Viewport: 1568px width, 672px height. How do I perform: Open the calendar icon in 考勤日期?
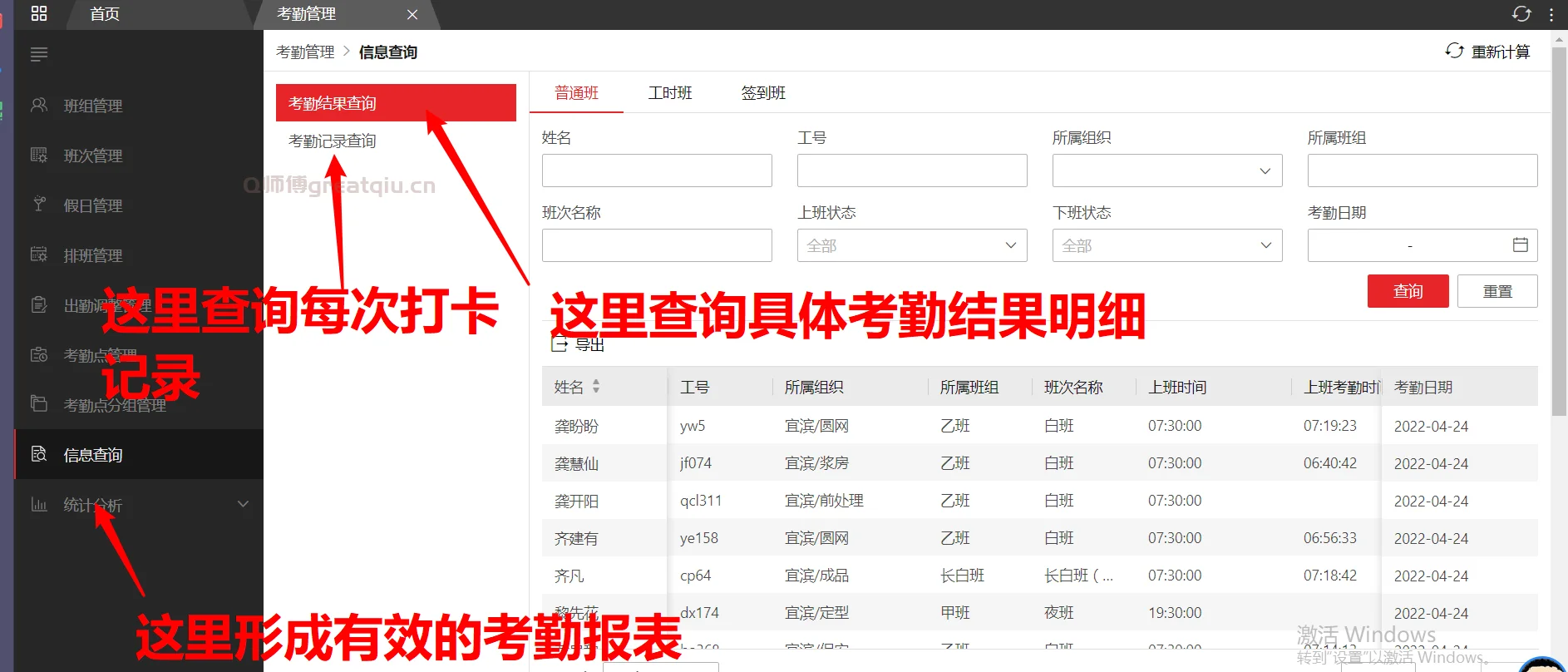click(x=1520, y=245)
